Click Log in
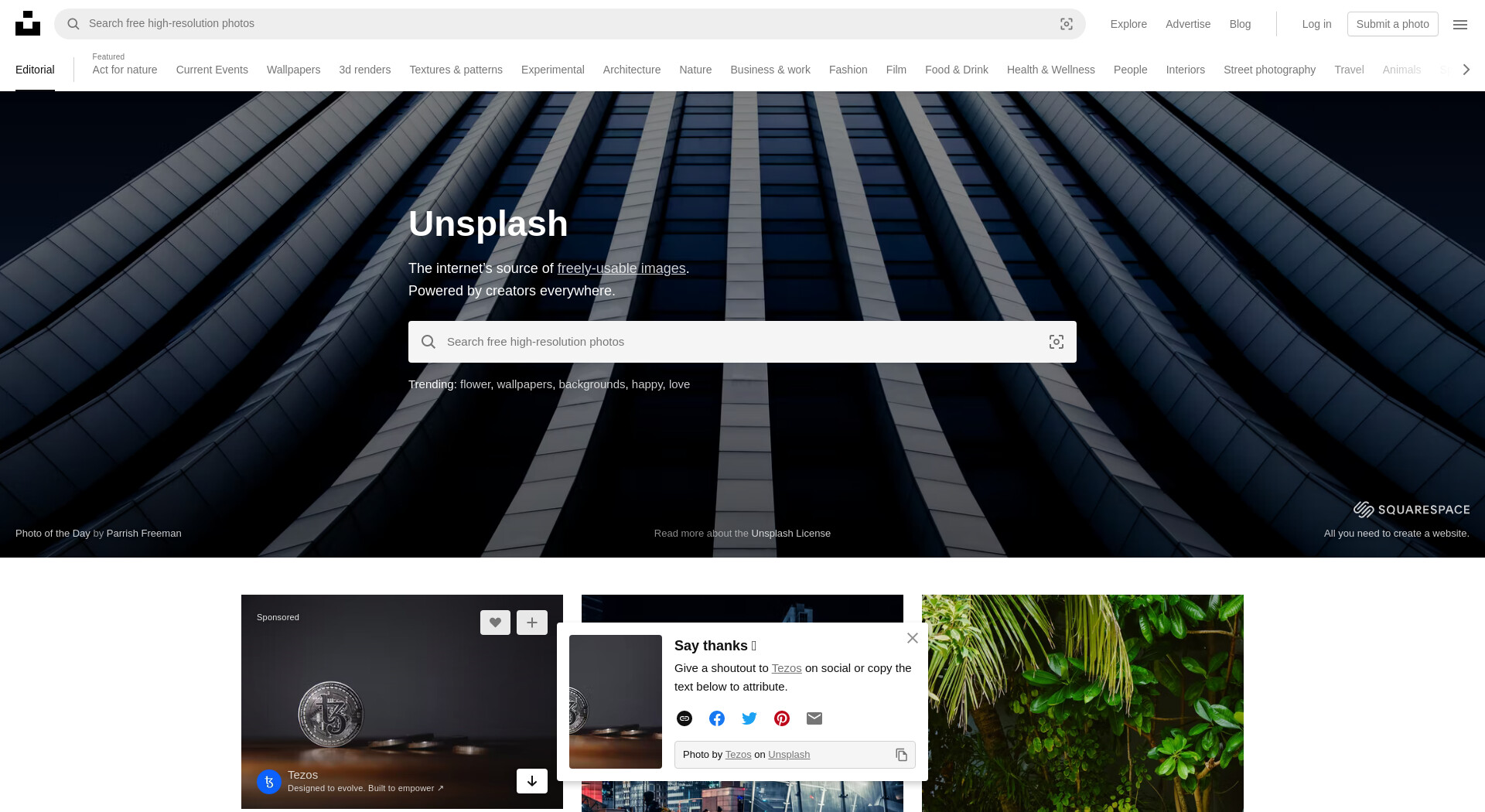Viewport: 1485px width, 812px height. [x=1316, y=24]
